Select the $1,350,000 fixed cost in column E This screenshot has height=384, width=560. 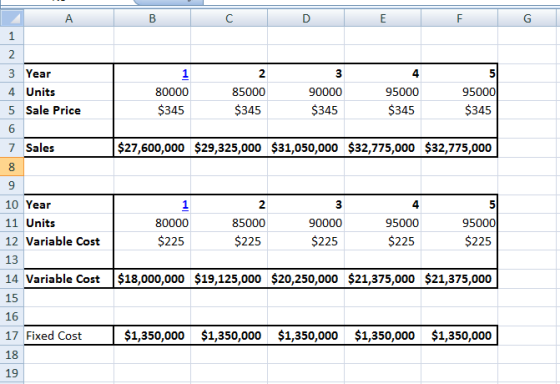point(383,336)
